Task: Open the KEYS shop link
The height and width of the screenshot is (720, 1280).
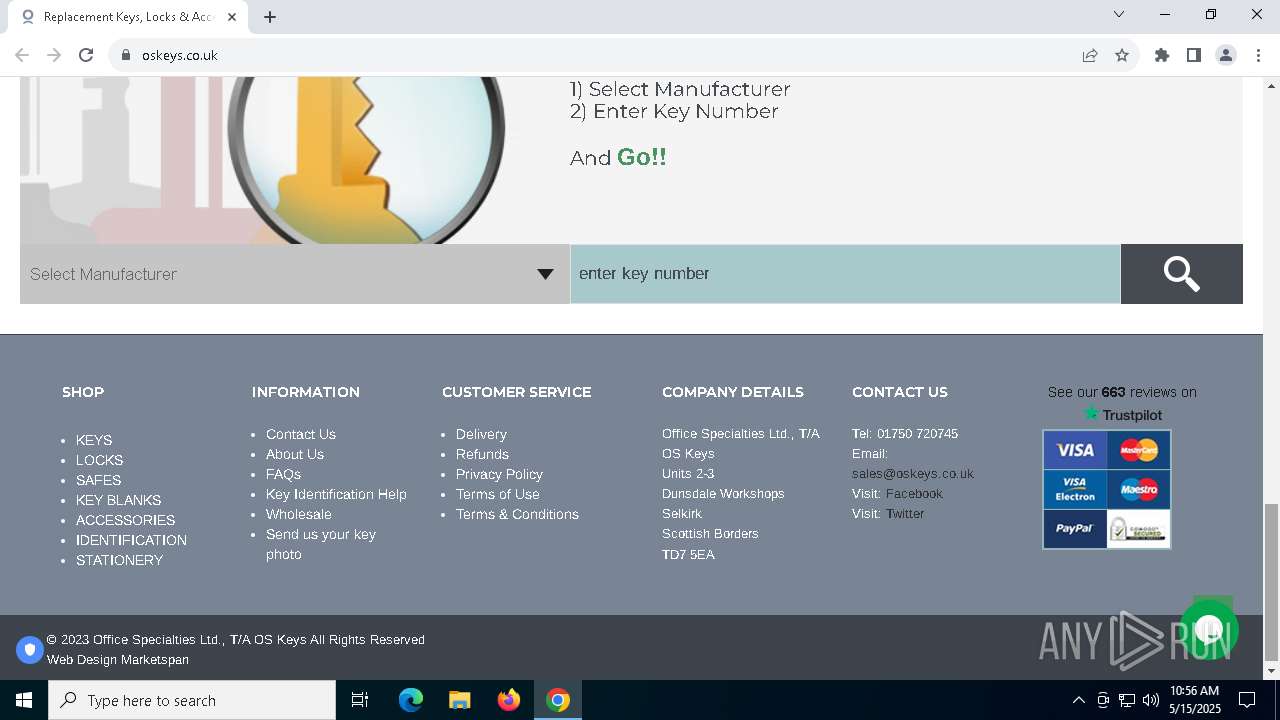Action: click(x=94, y=440)
